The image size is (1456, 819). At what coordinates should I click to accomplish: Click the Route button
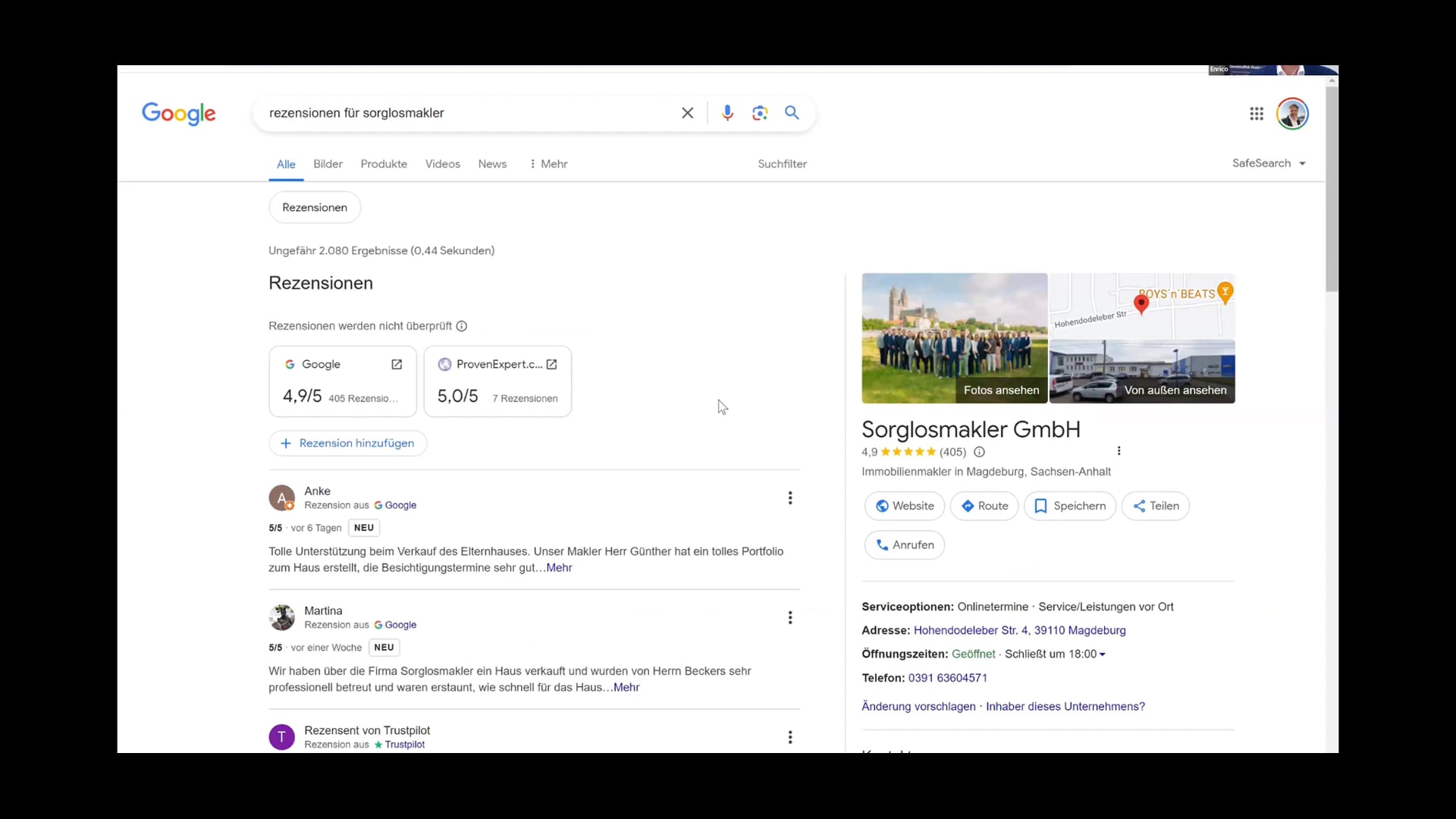pyautogui.click(x=984, y=506)
